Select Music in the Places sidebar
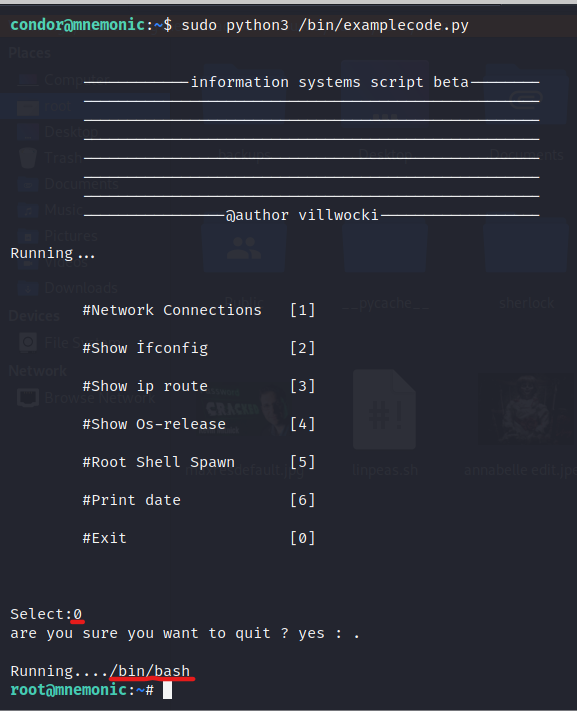The width and height of the screenshot is (577, 711). click(51, 209)
